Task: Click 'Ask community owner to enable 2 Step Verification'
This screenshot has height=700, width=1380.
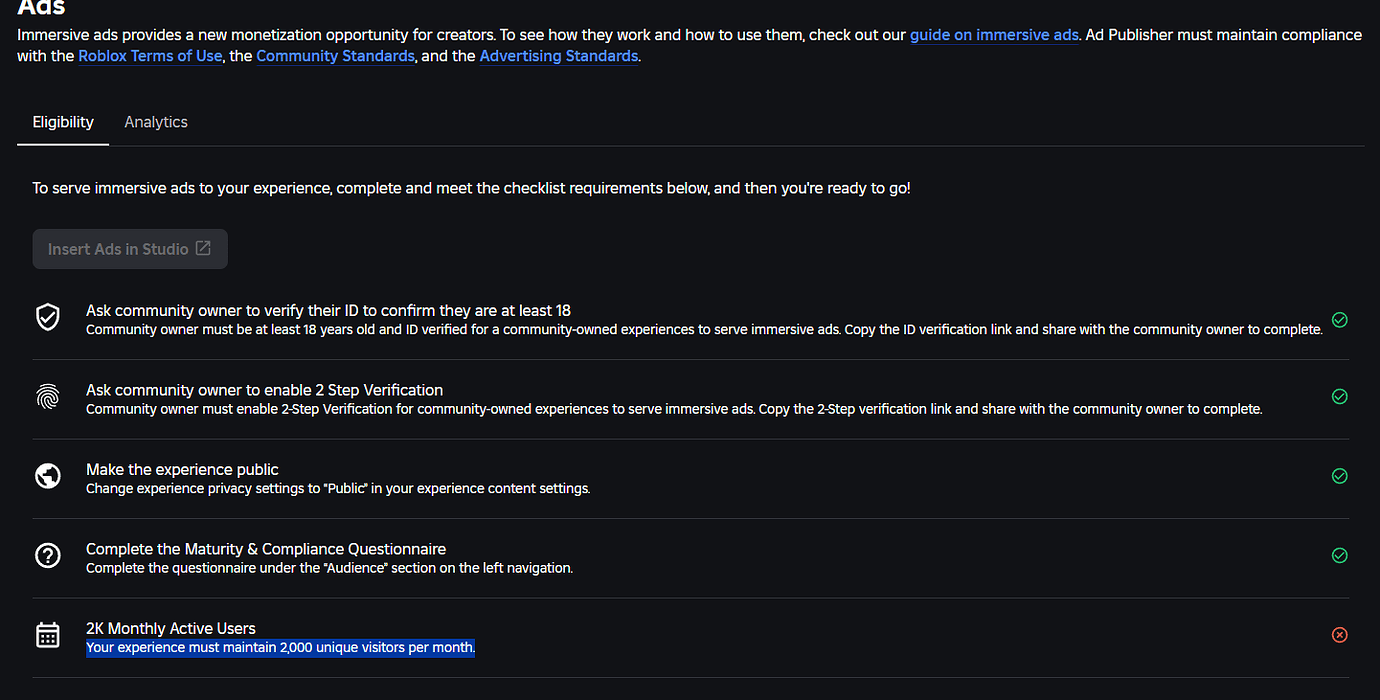Action: pos(264,390)
